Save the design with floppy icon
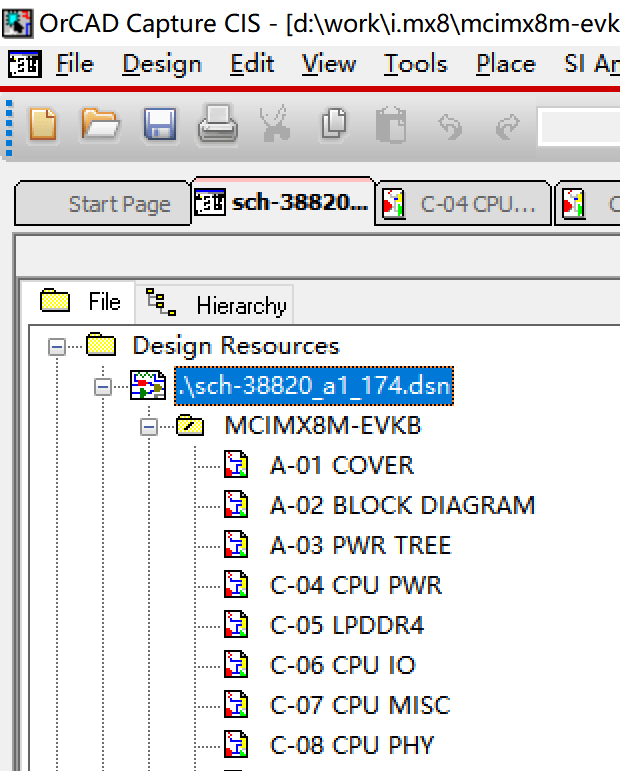 (x=160, y=124)
